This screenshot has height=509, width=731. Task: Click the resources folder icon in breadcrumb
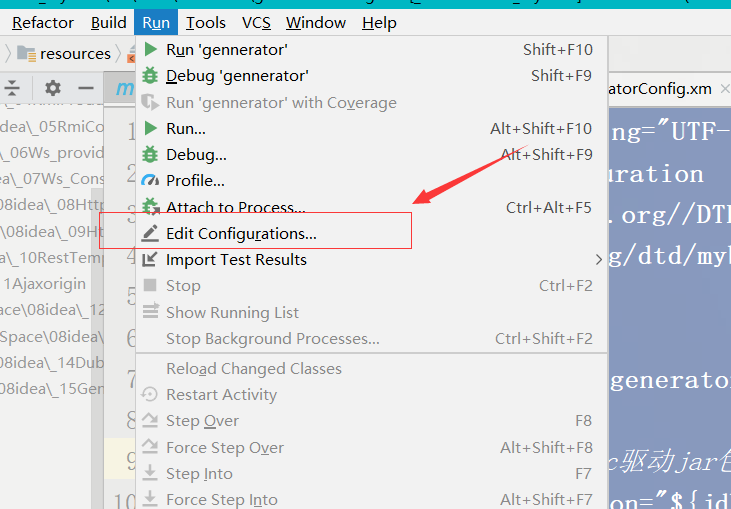(x=27, y=54)
